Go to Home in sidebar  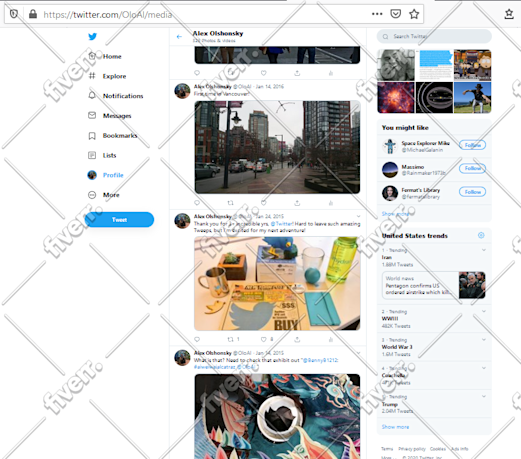[112, 56]
